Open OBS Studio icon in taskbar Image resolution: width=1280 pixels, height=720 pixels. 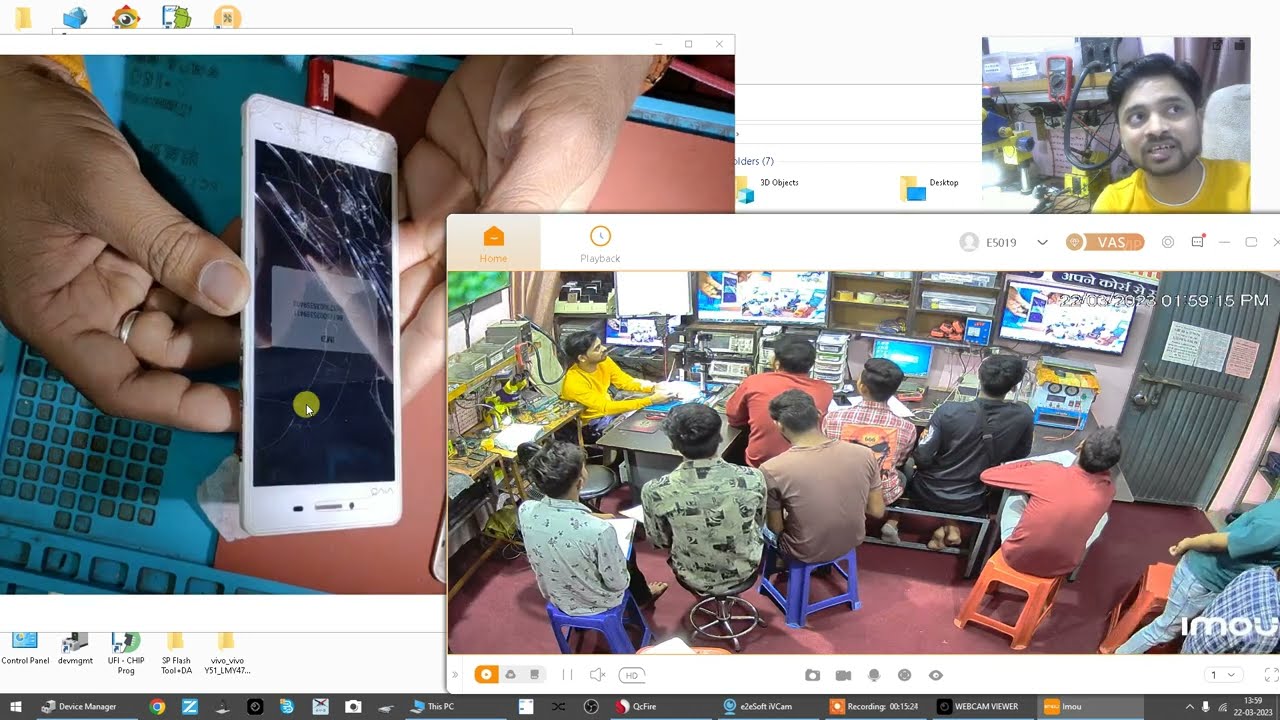tap(591, 706)
